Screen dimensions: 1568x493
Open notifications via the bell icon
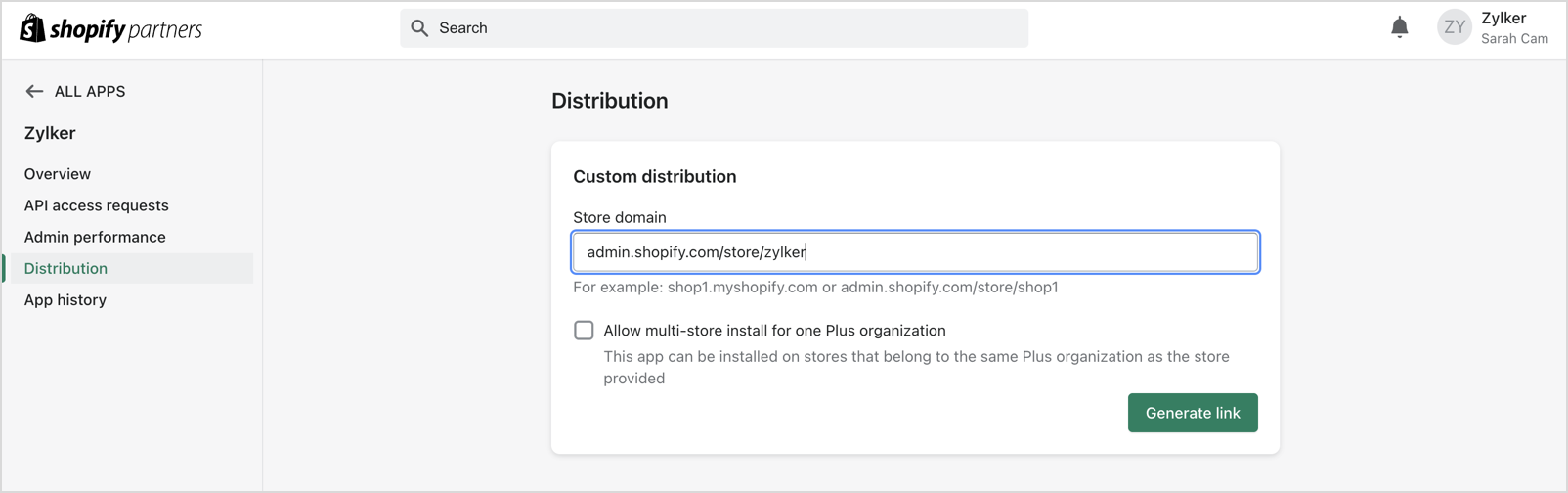click(1399, 27)
